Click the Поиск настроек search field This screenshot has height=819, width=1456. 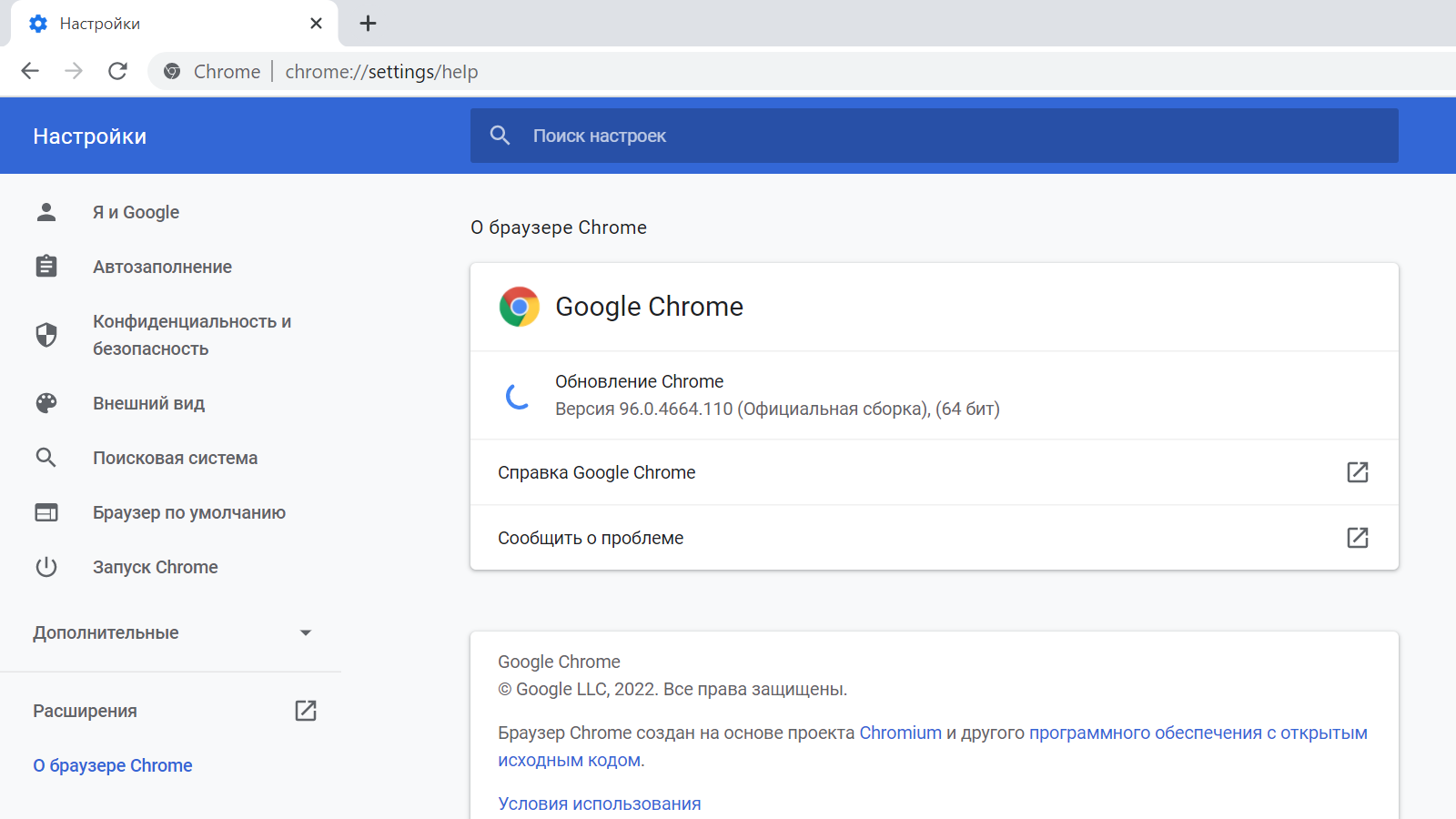(x=935, y=136)
